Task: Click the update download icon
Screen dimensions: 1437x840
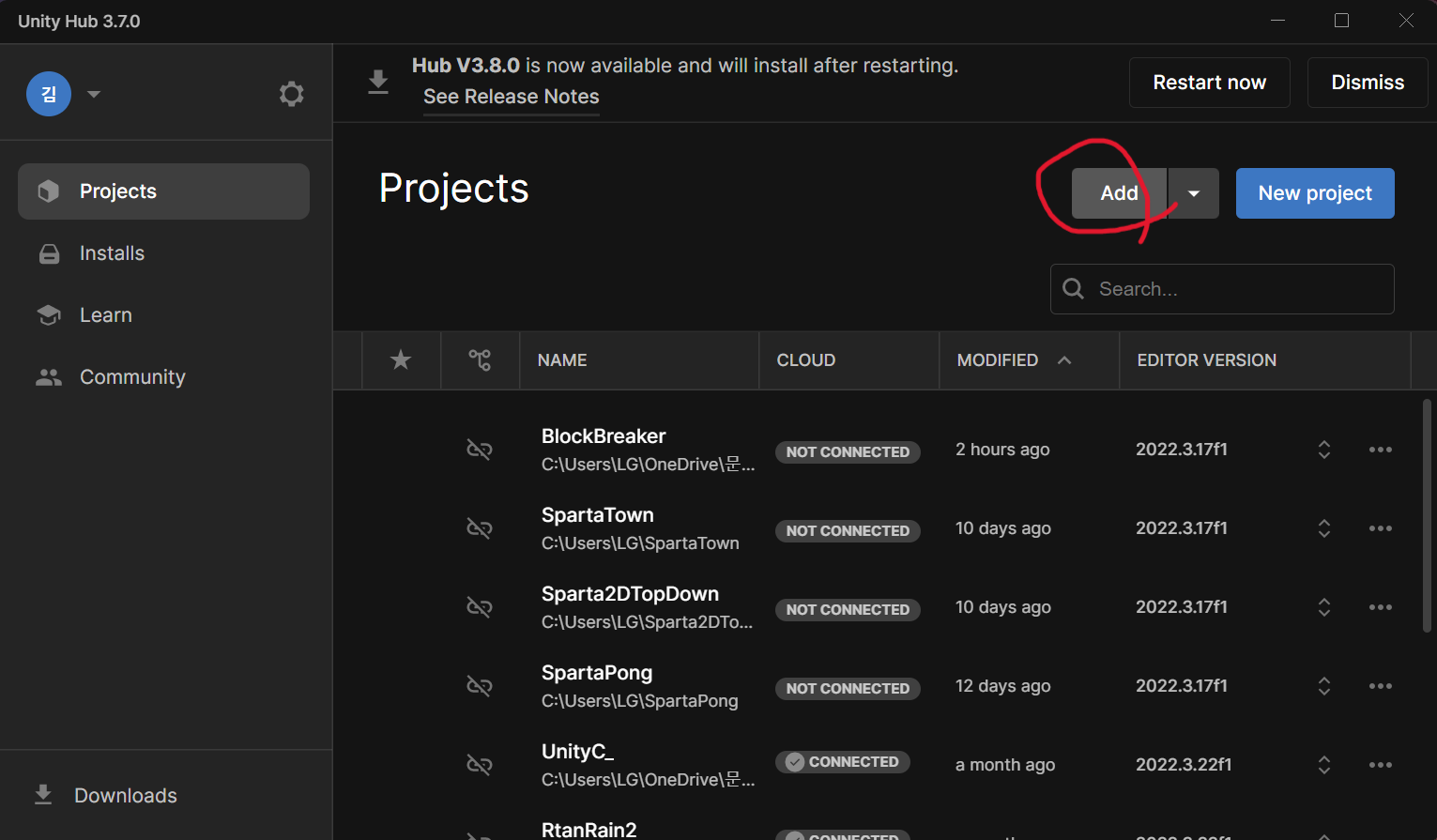Action: (378, 83)
